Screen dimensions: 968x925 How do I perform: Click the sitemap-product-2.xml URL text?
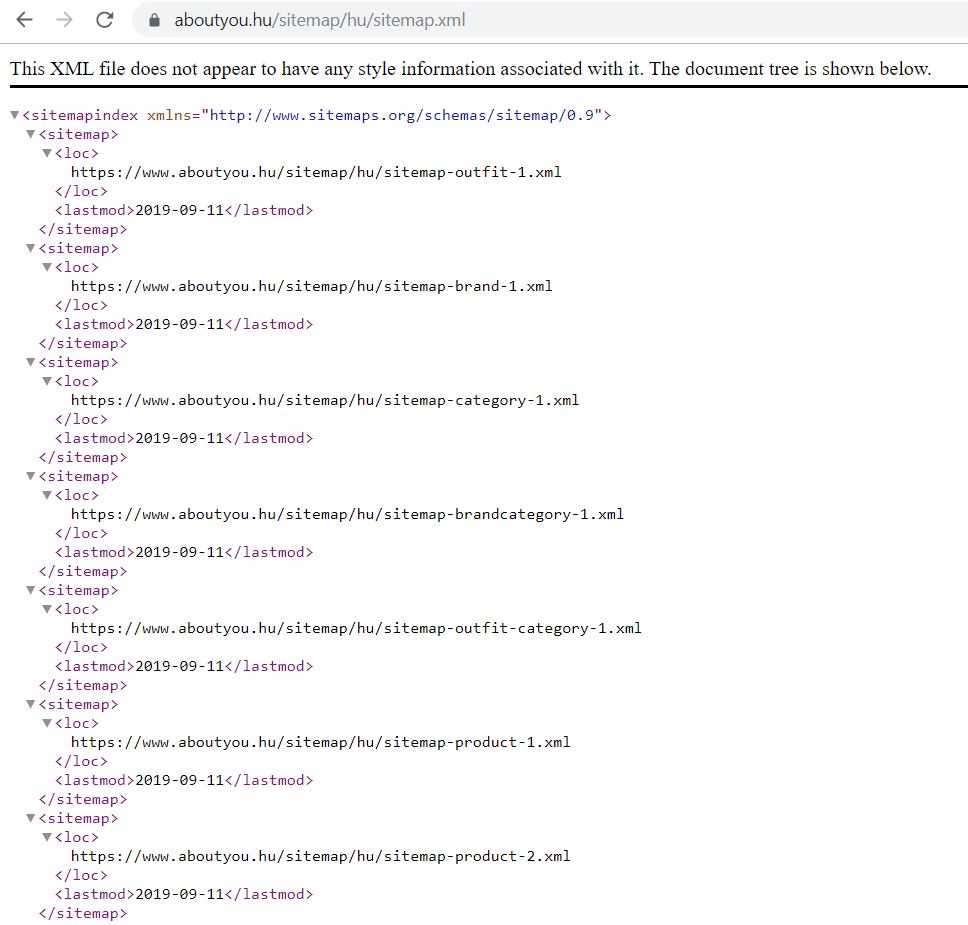click(320, 856)
